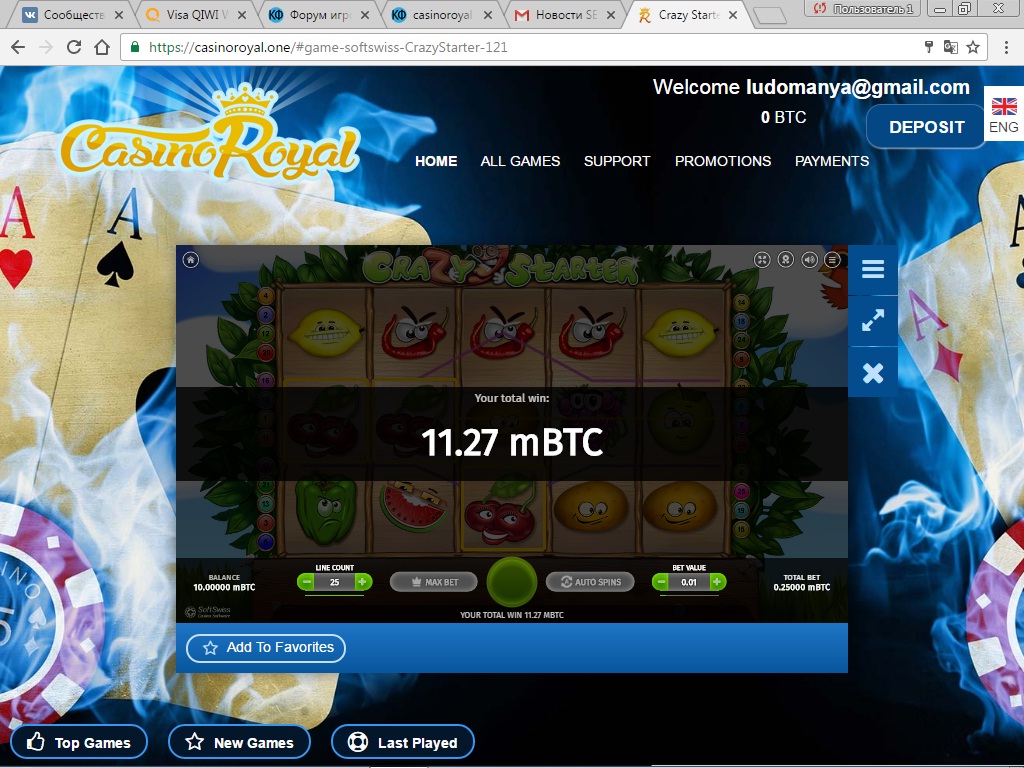1024x768 pixels.
Task: Open the blue hamburger side menu
Action: coord(872,269)
